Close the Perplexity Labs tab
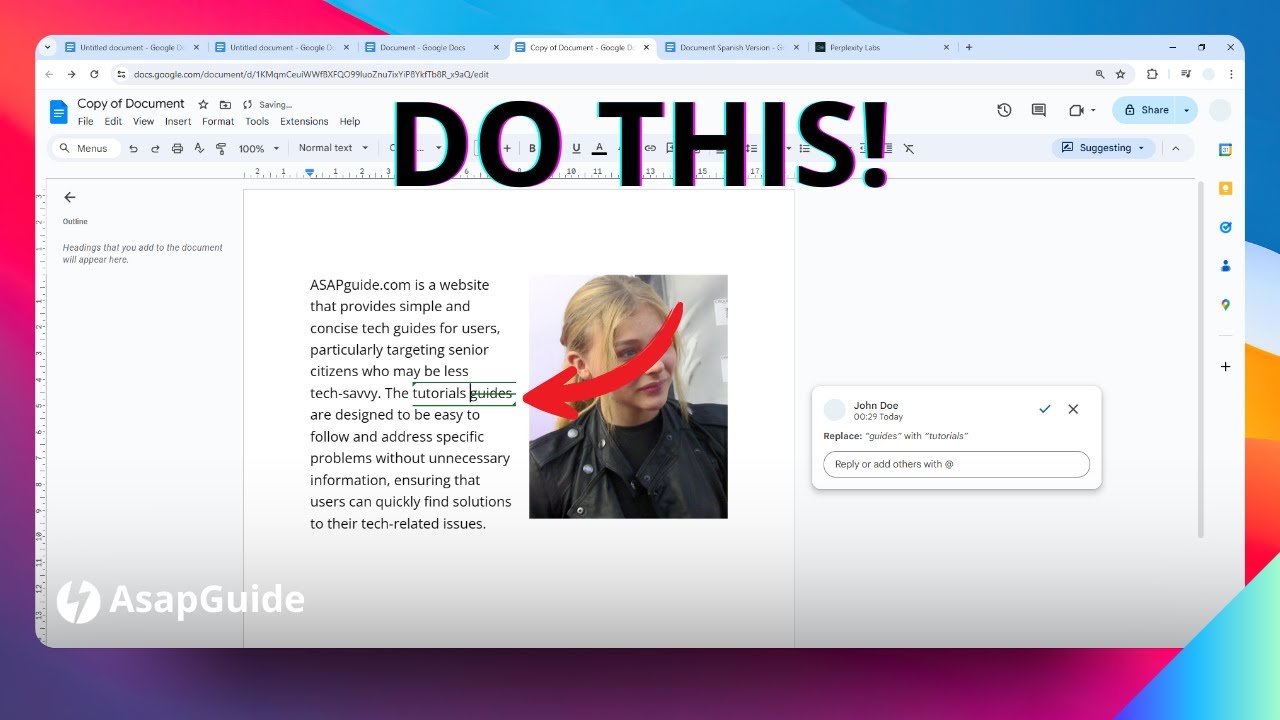Viewport: 1280px width, 720px height. [x=946, y=47]
